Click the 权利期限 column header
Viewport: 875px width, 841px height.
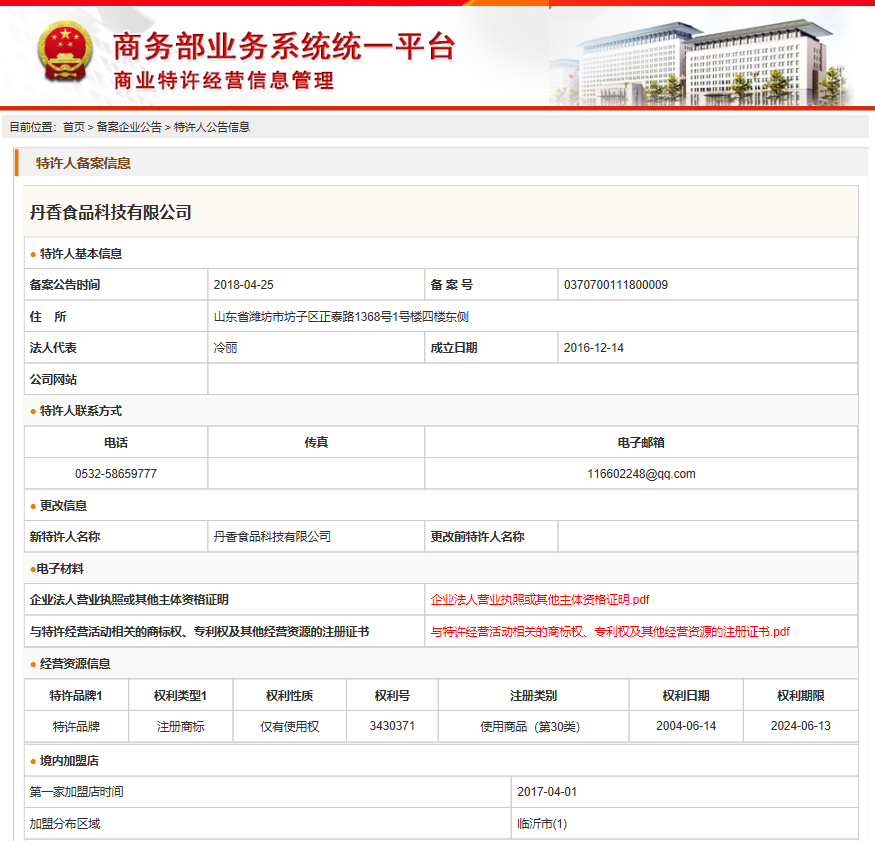point(801,695)
